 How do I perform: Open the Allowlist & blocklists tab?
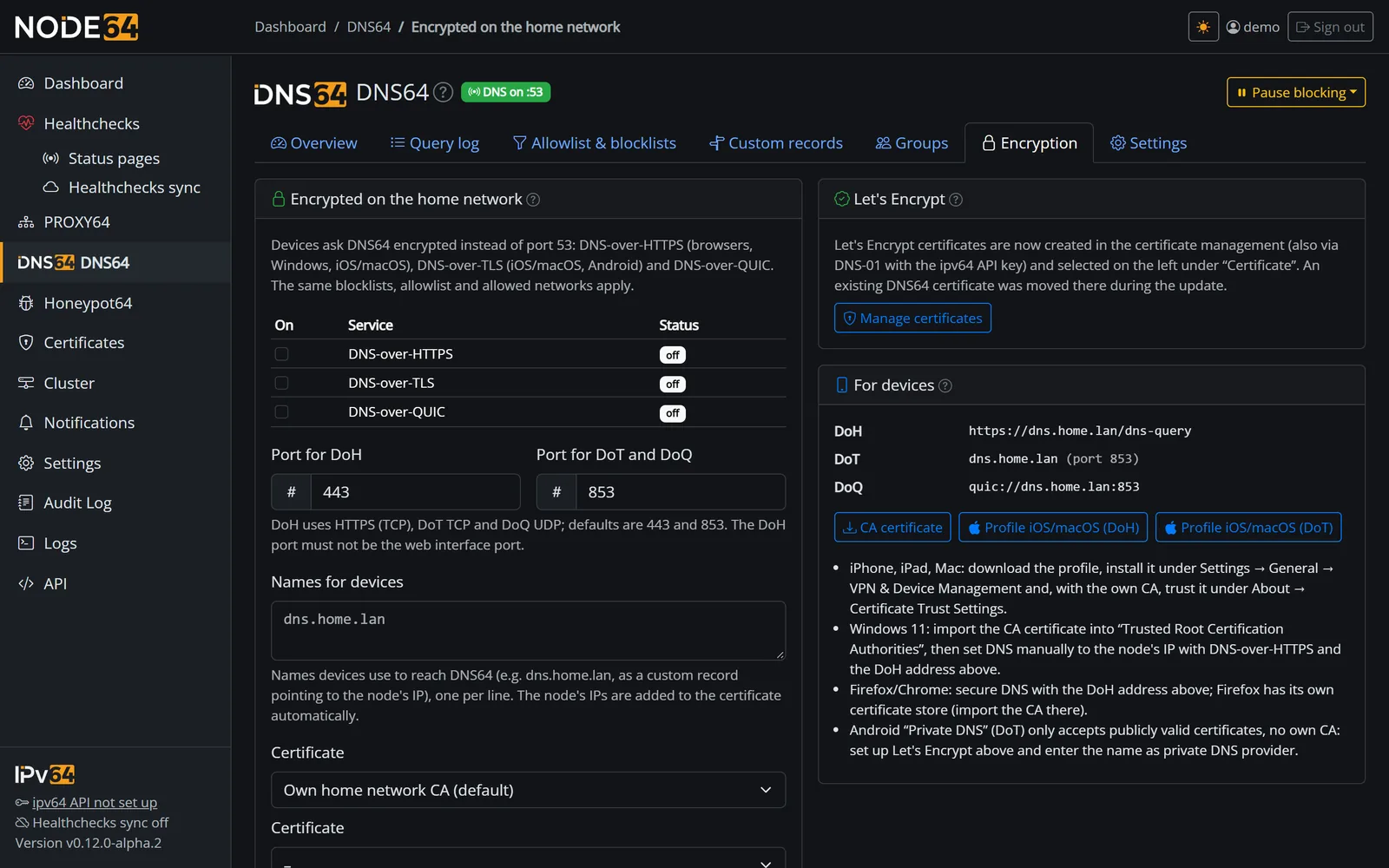(x=595, y=143)
